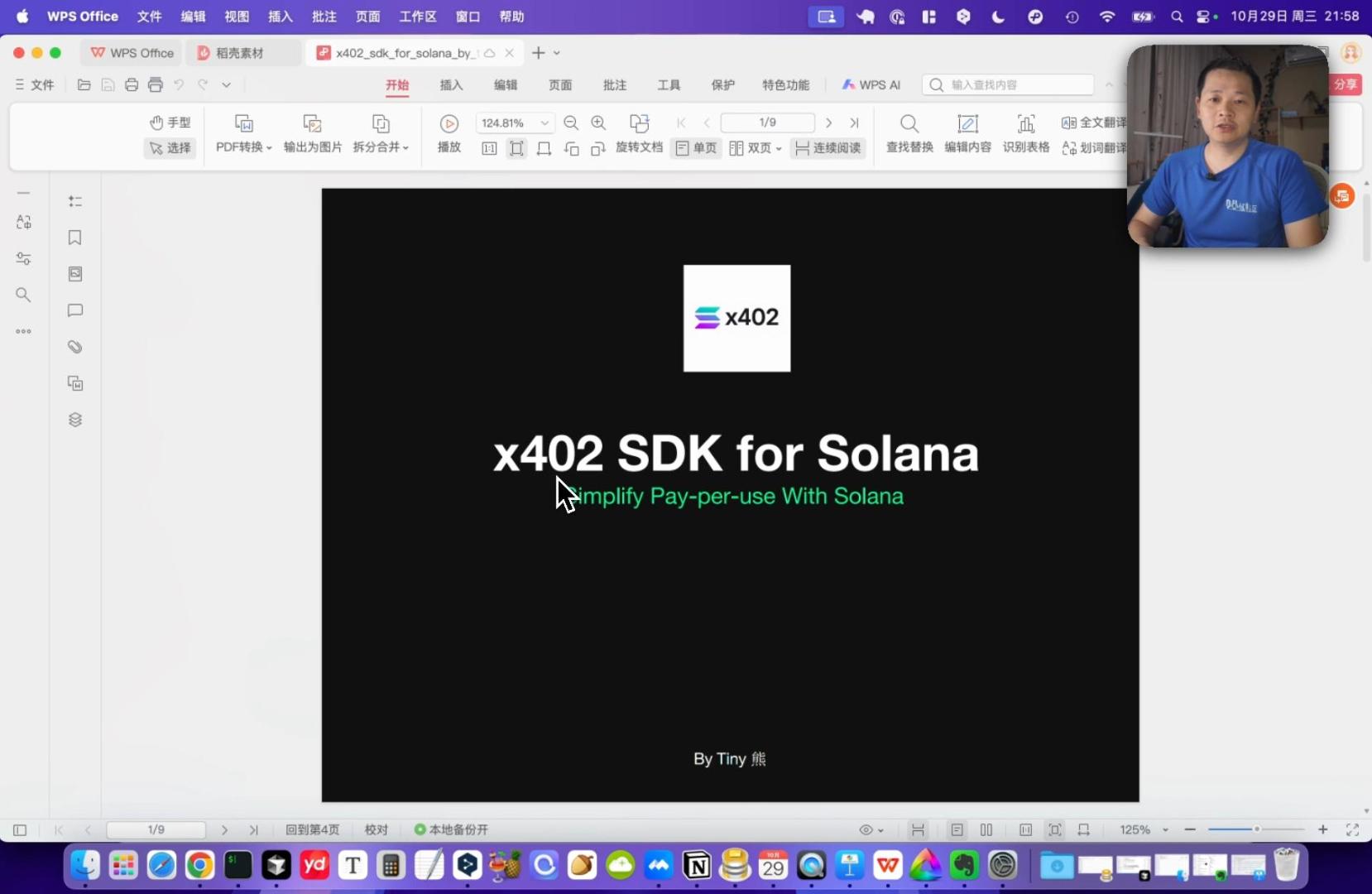This screenshot has width=1372, height=894.
Task: Toggle 本地备份 local backup in status bar
Action: click(449, 829)
